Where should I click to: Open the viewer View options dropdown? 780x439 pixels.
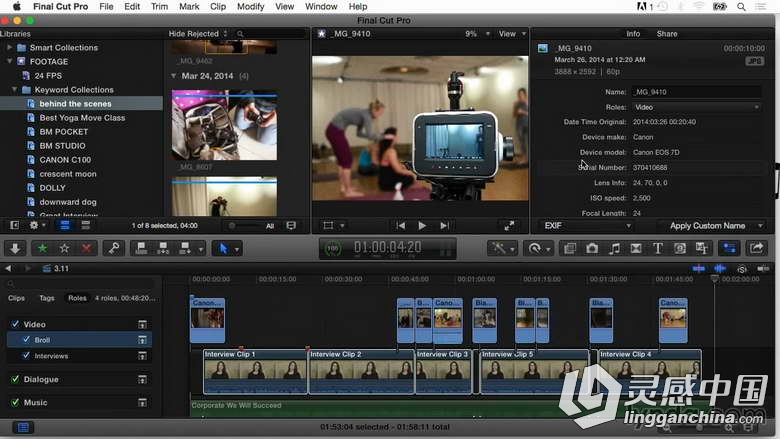click(512, 33)
